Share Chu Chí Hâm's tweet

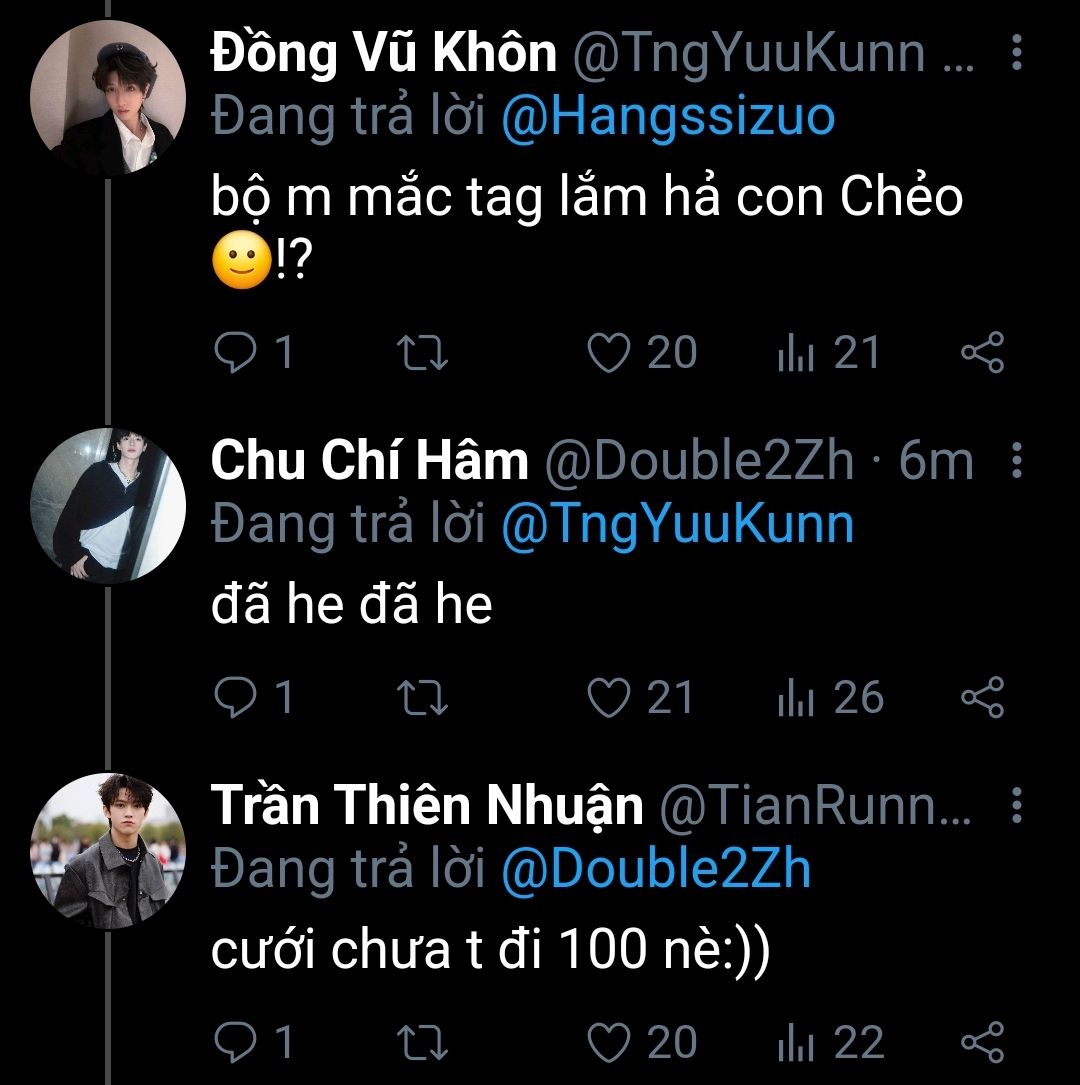(982, 698)
